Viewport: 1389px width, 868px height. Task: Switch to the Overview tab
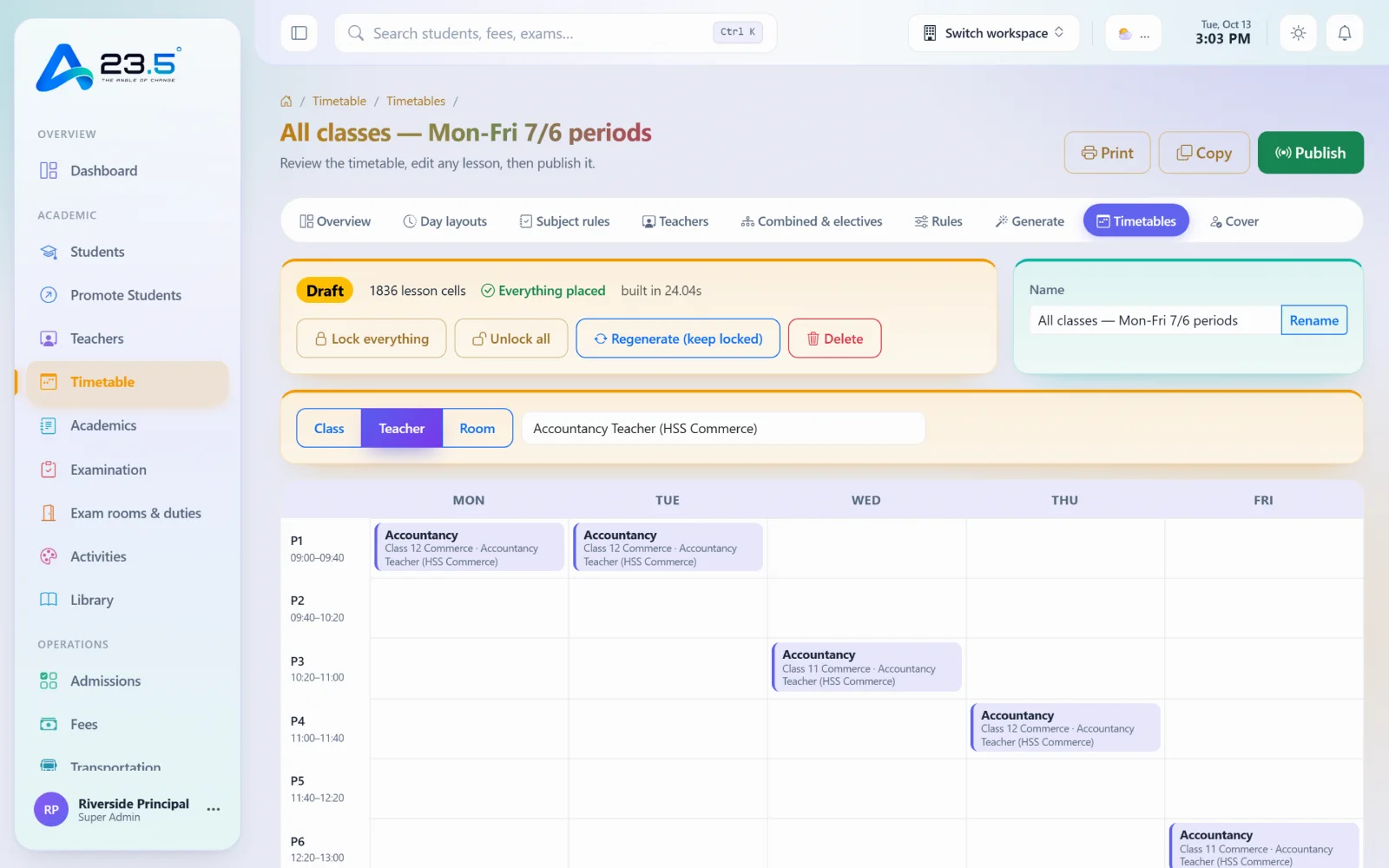coord(335,221)
